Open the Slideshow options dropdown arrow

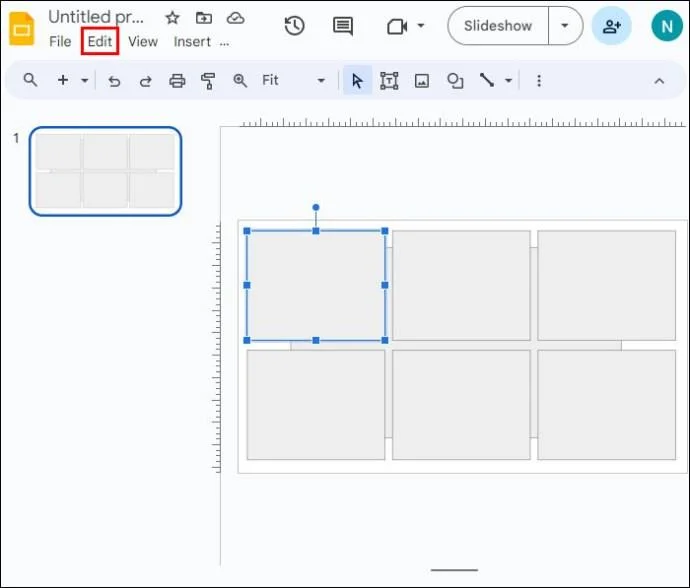[x=565, y=26]
